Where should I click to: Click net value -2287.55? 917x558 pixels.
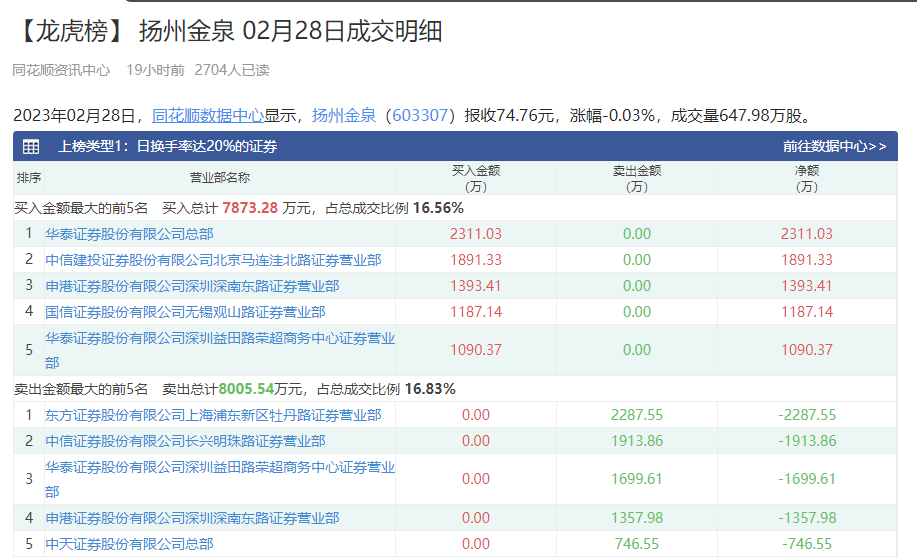[x=807, y=415]
